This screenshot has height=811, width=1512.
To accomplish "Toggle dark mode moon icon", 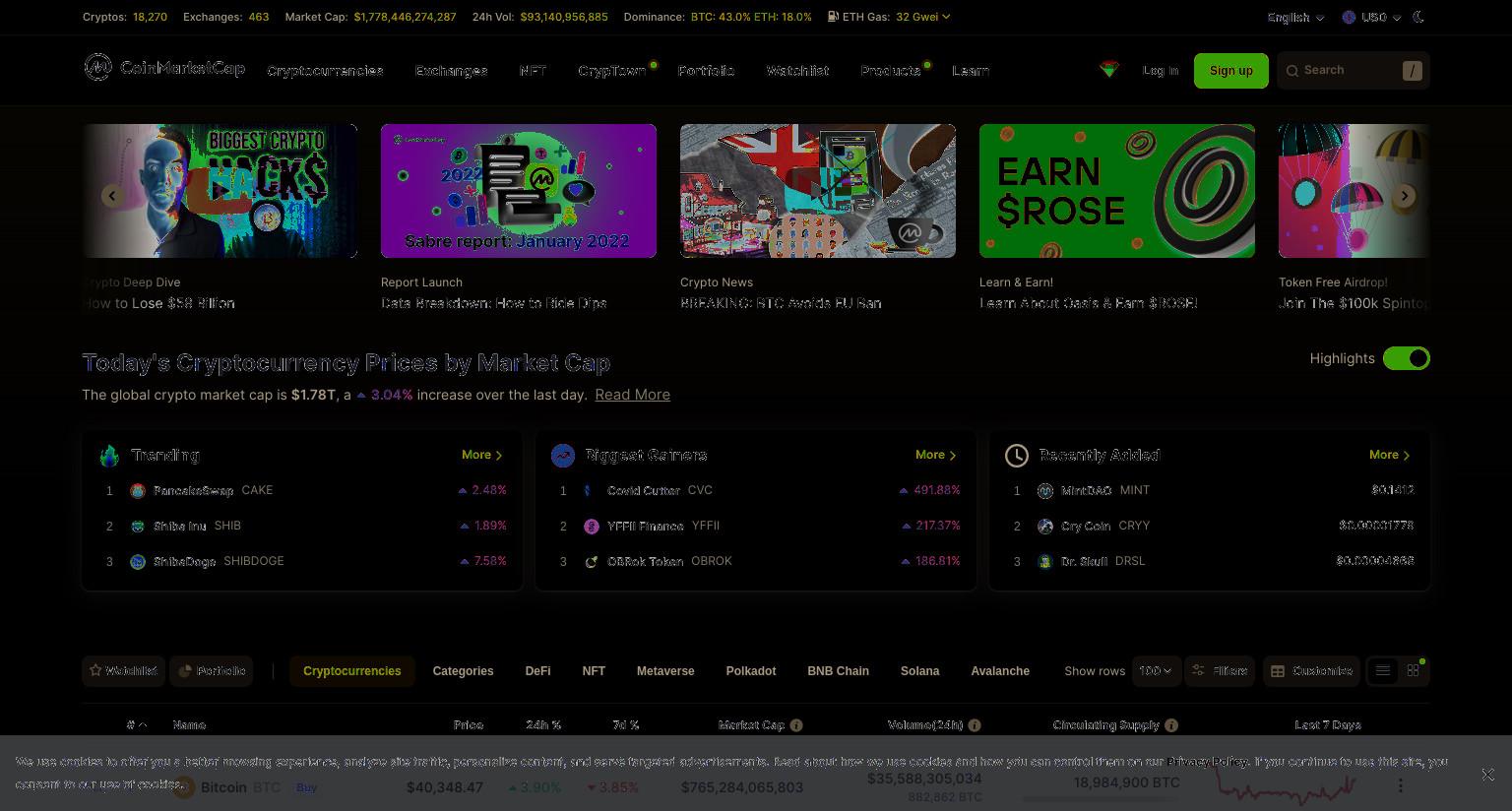I will (1418, 17).
